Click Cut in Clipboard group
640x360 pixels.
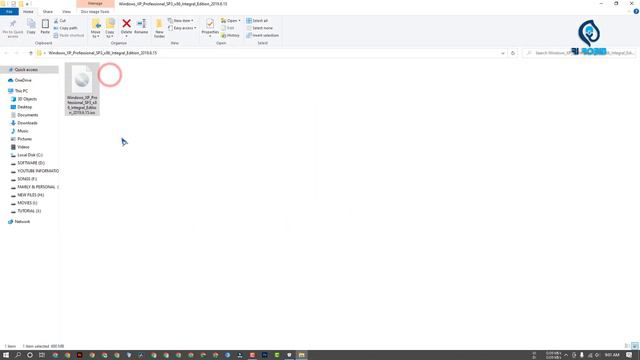[x=60, y=21]
